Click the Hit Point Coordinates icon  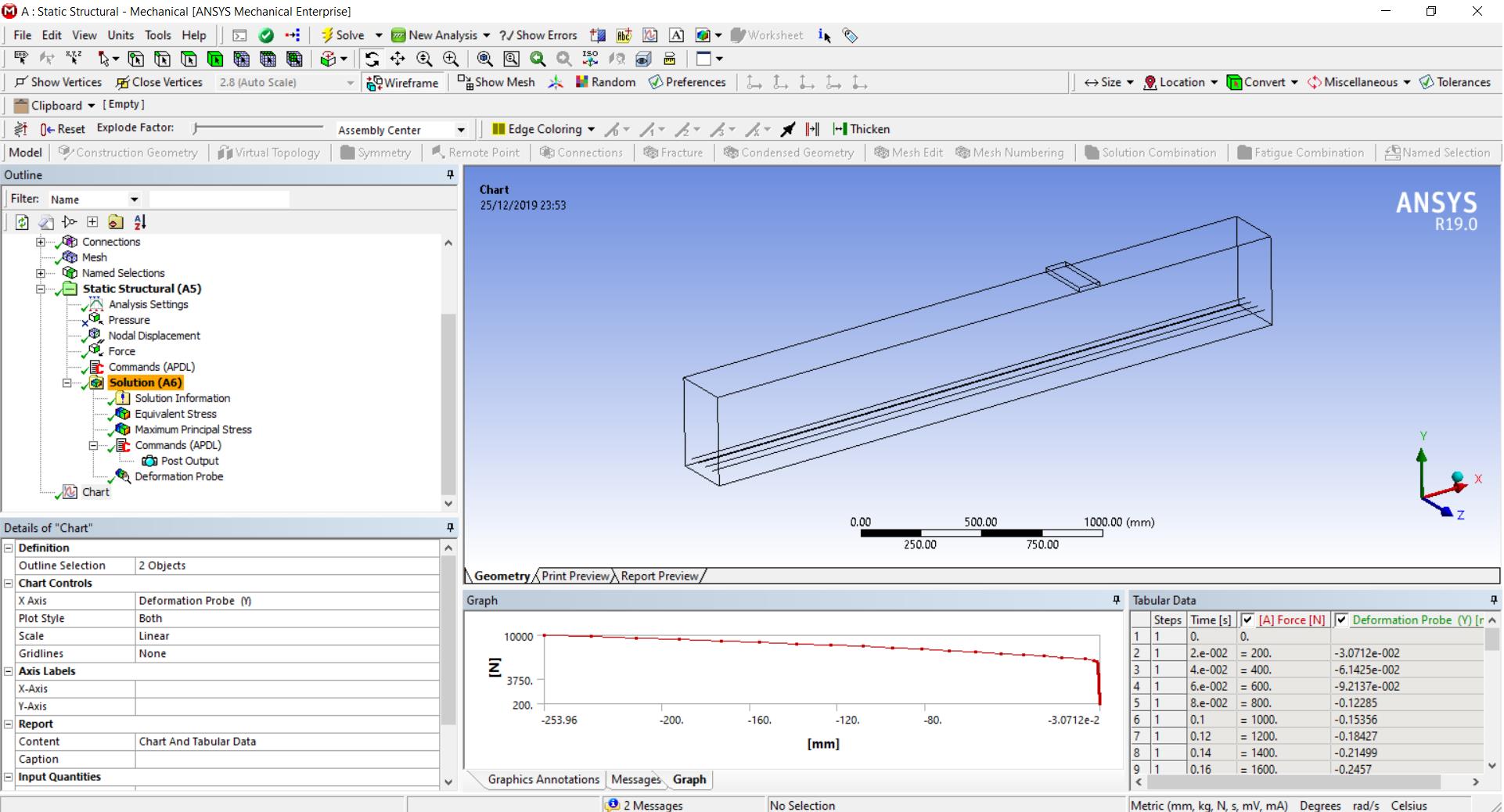[74, 59]
